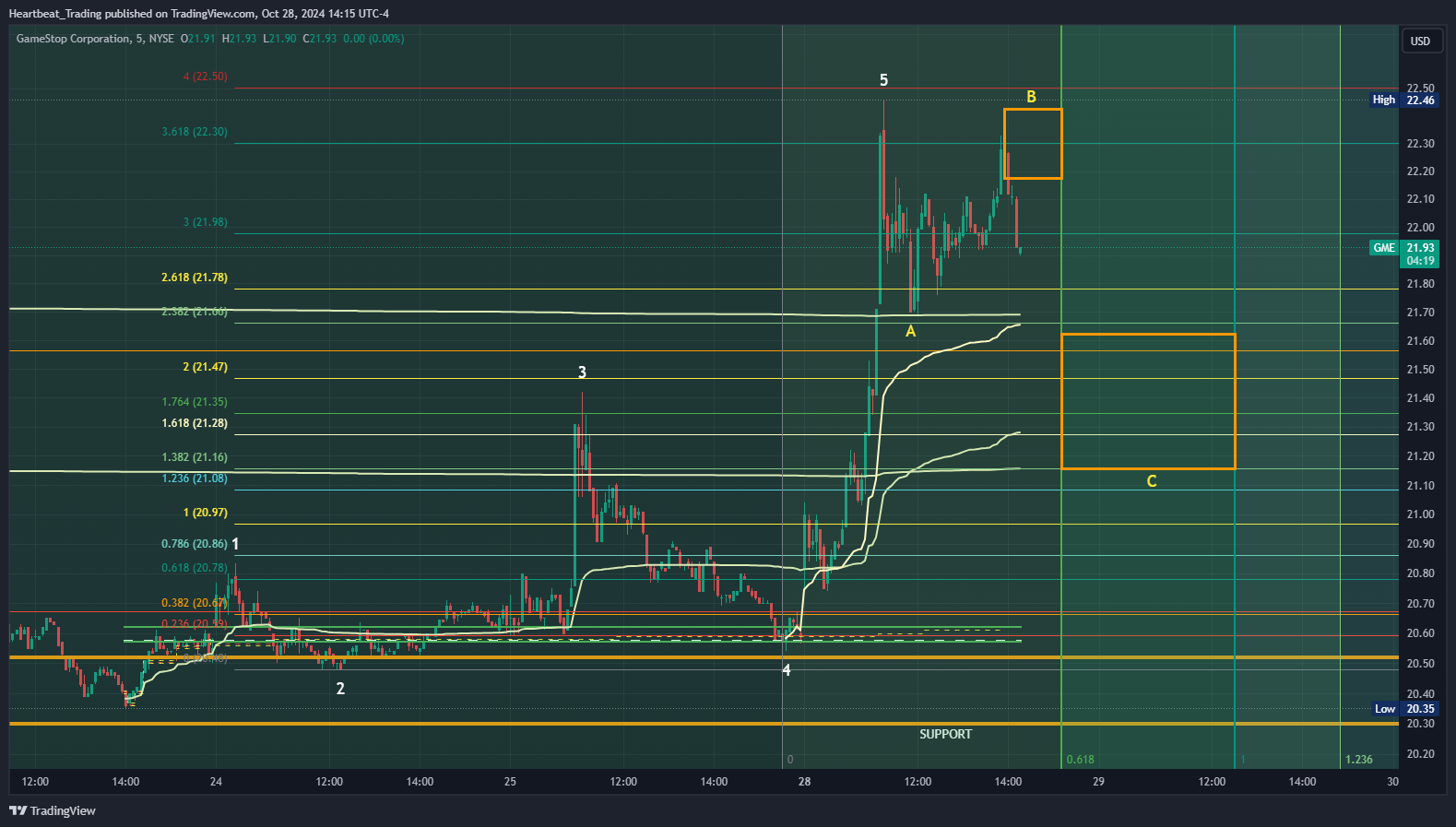Click the 21.00 price axis value

pyautogui.click(x=1420, y=514)
